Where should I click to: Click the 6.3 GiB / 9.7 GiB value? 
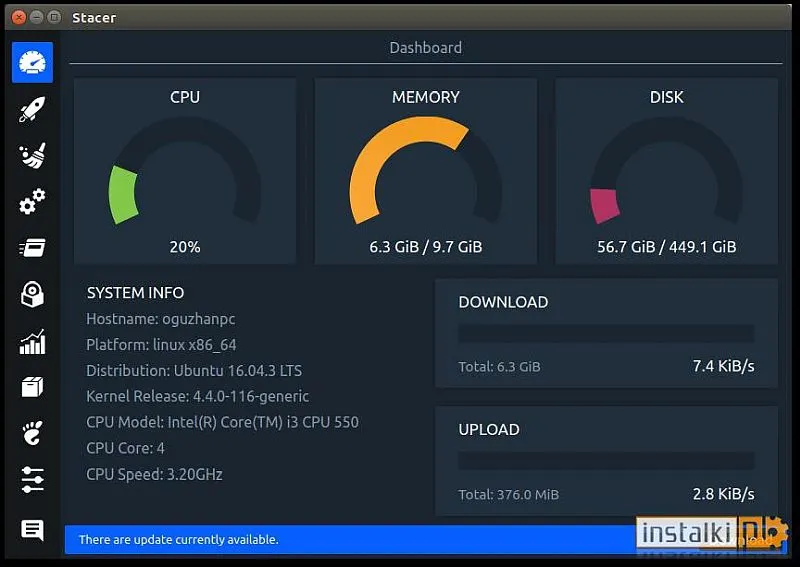[426, 247]
